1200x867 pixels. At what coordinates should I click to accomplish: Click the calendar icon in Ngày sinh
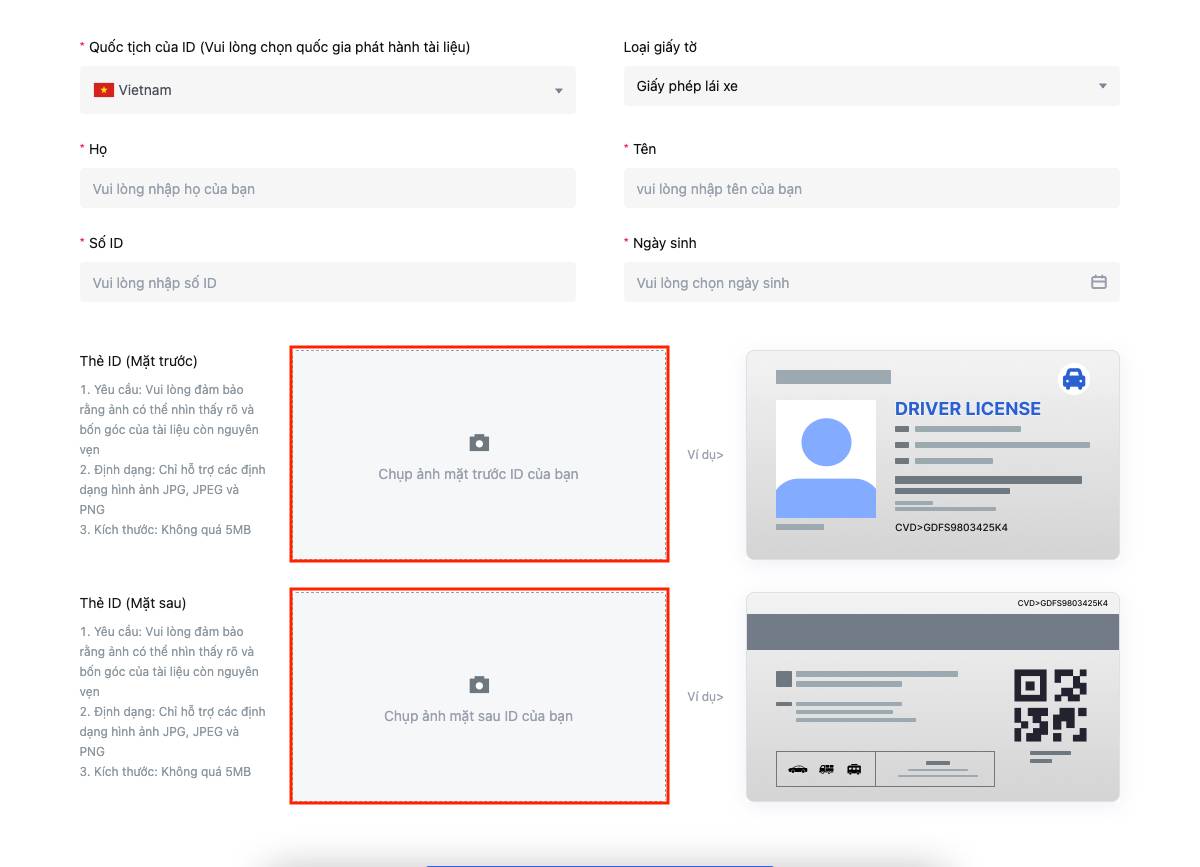click(1099, 282)
